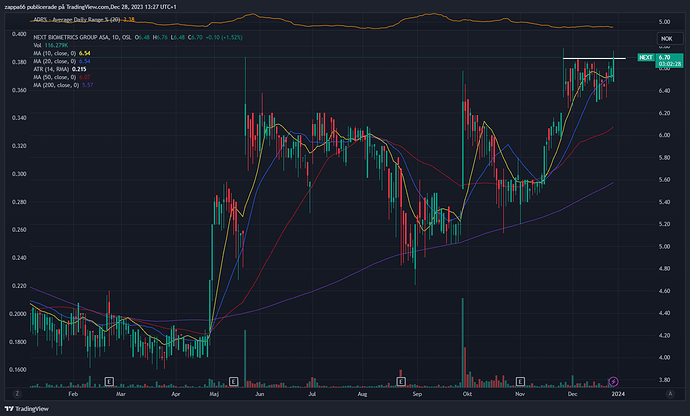Viewport: 690px width, 416px height.
Task: Show the earnings marker near Nov
Action: pos(520,381)
